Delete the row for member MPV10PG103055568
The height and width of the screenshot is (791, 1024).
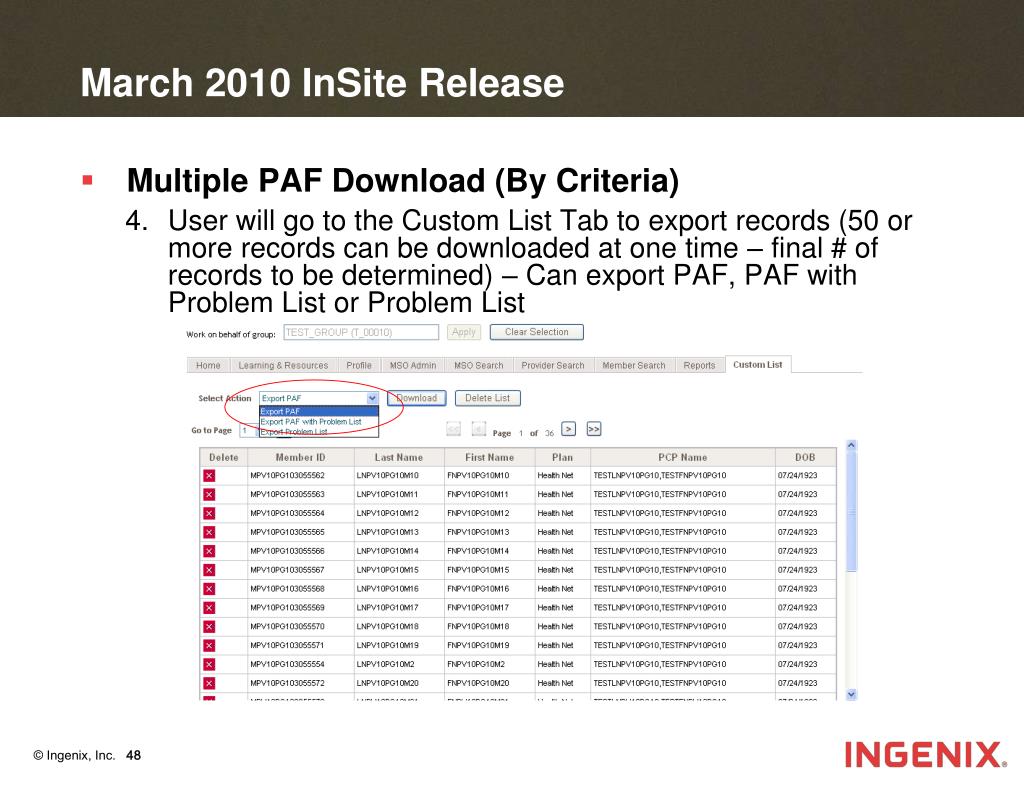209,589
